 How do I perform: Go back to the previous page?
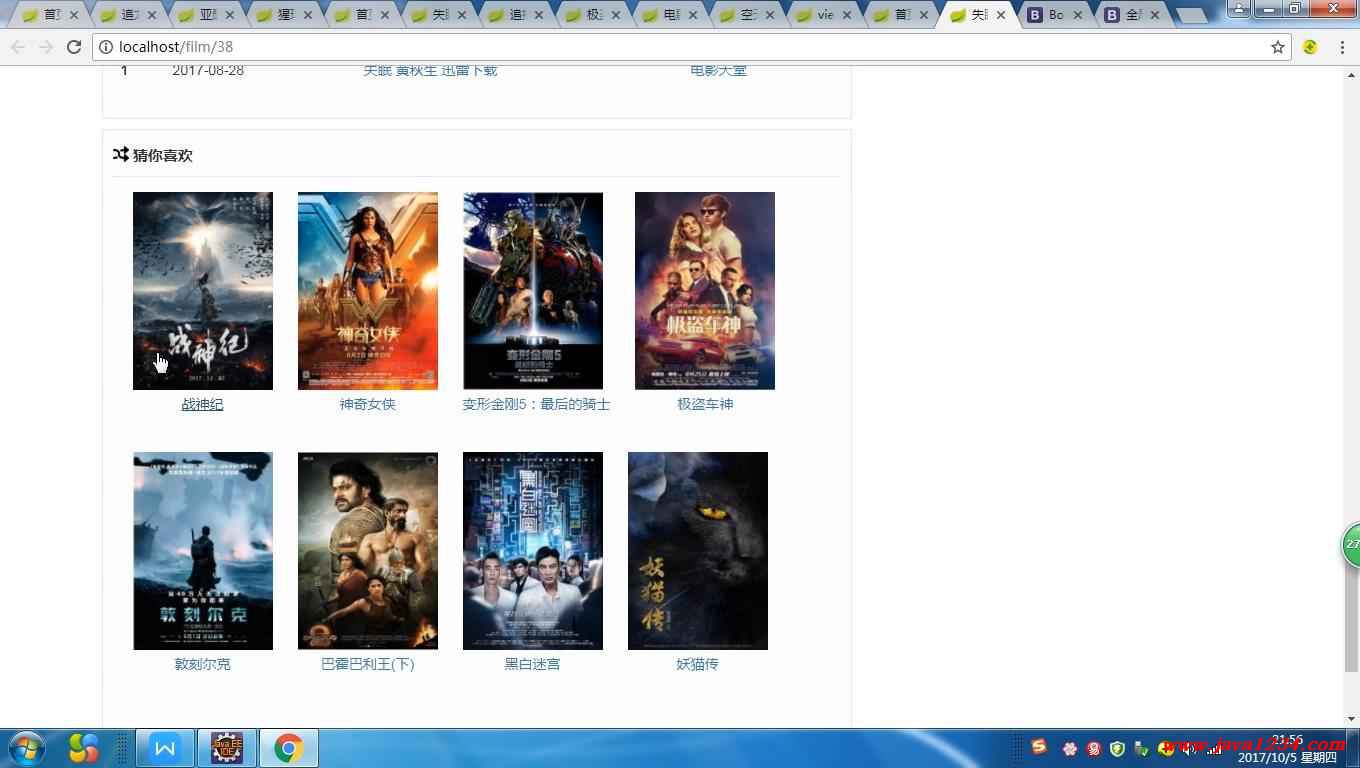tap(18, 47)
